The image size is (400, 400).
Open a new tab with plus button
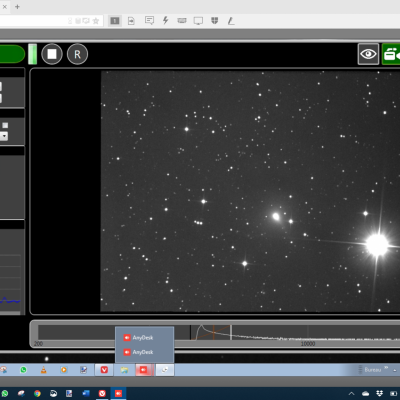(x=17, y=7)
